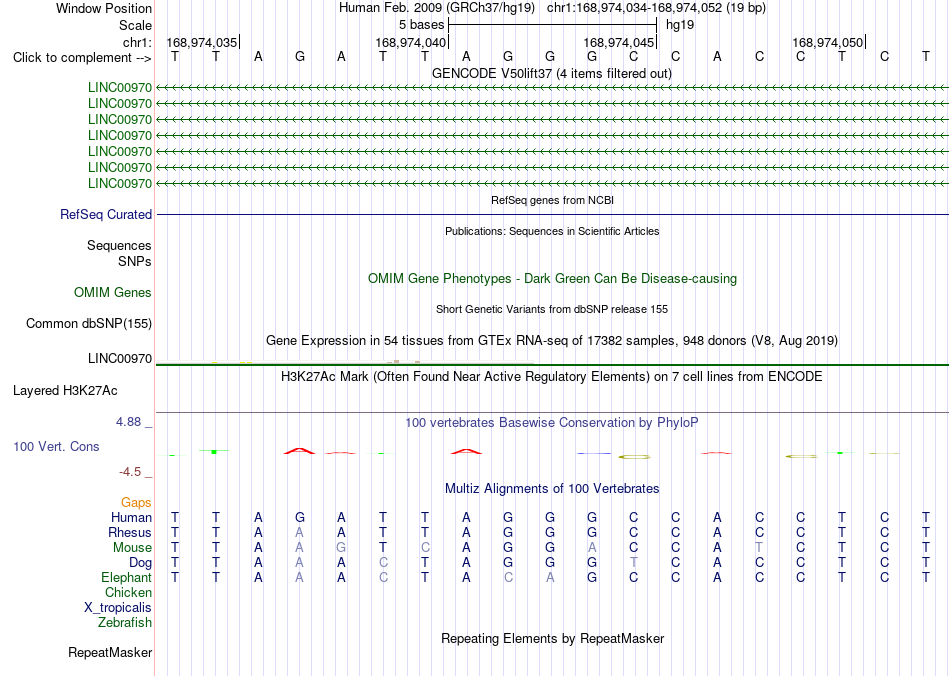The width and height of the screenshot is (950, 676).
Task: Click the LINC00970 label beside the GTEx bar
Action: click(120, 359)
